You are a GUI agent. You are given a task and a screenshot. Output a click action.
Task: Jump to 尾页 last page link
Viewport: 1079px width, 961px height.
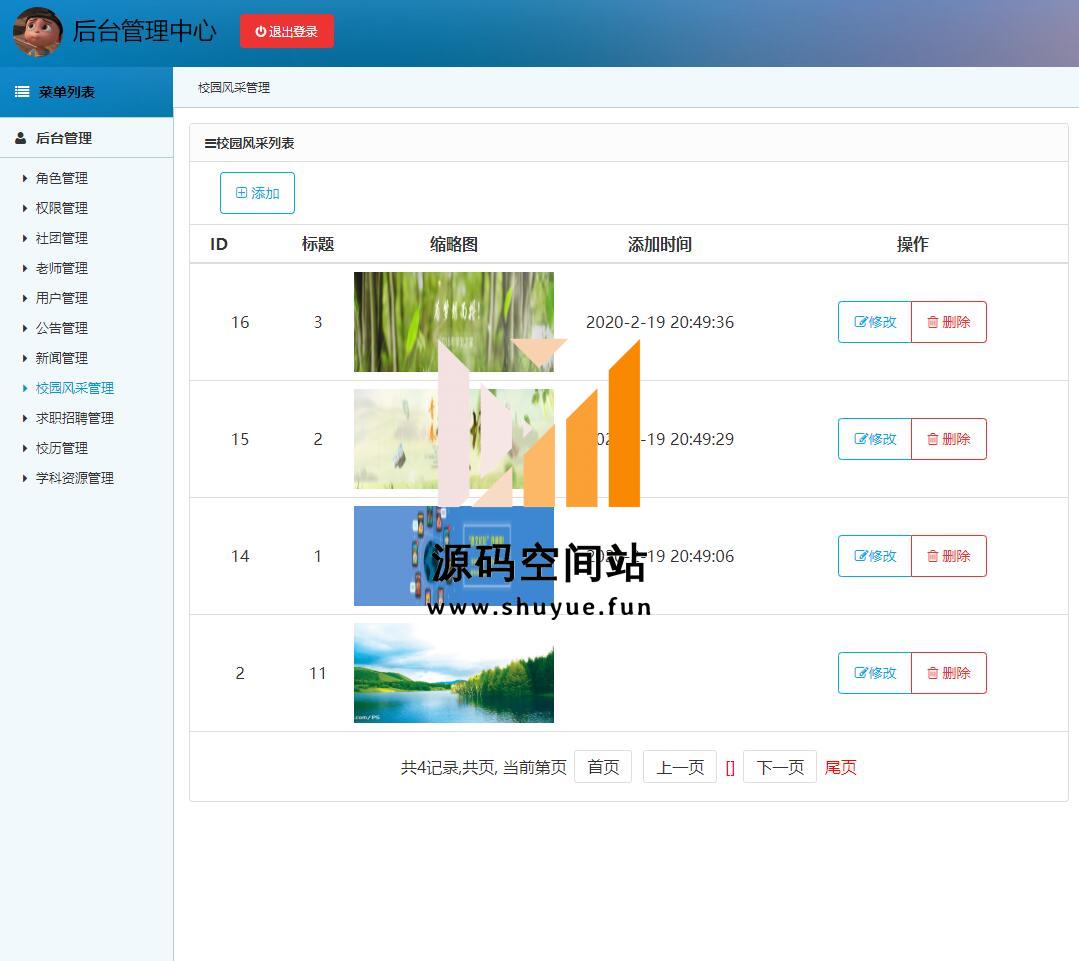pyautogui.click(x=840, y=767)
